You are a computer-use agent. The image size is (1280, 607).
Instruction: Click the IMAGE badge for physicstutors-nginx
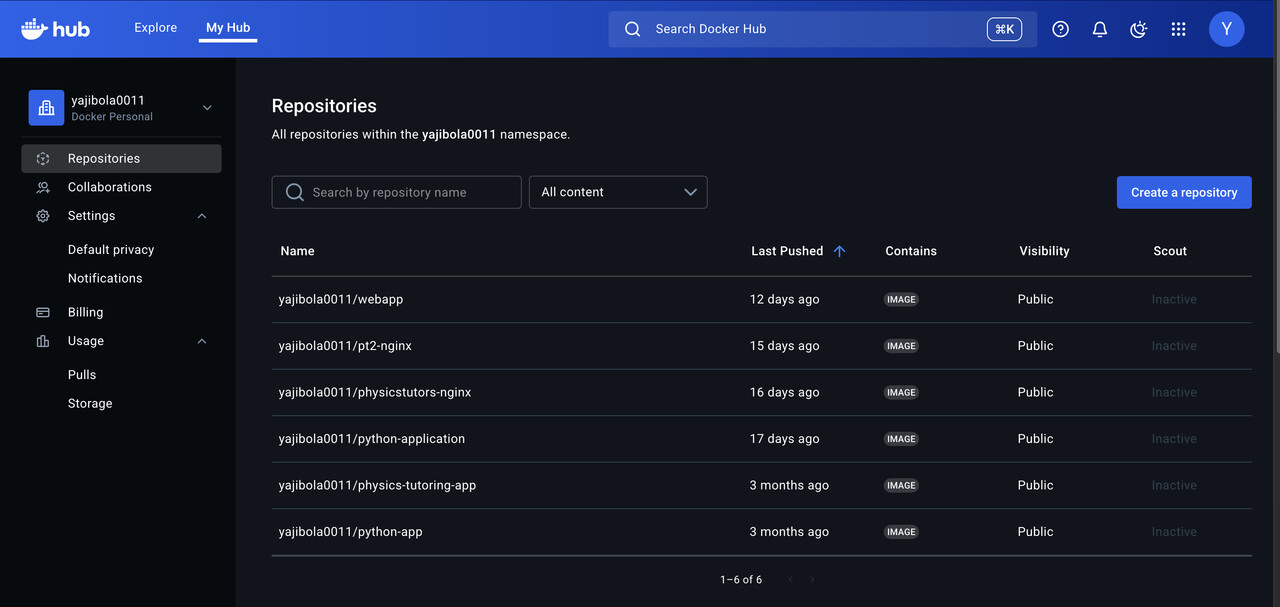tap(901, 393)
